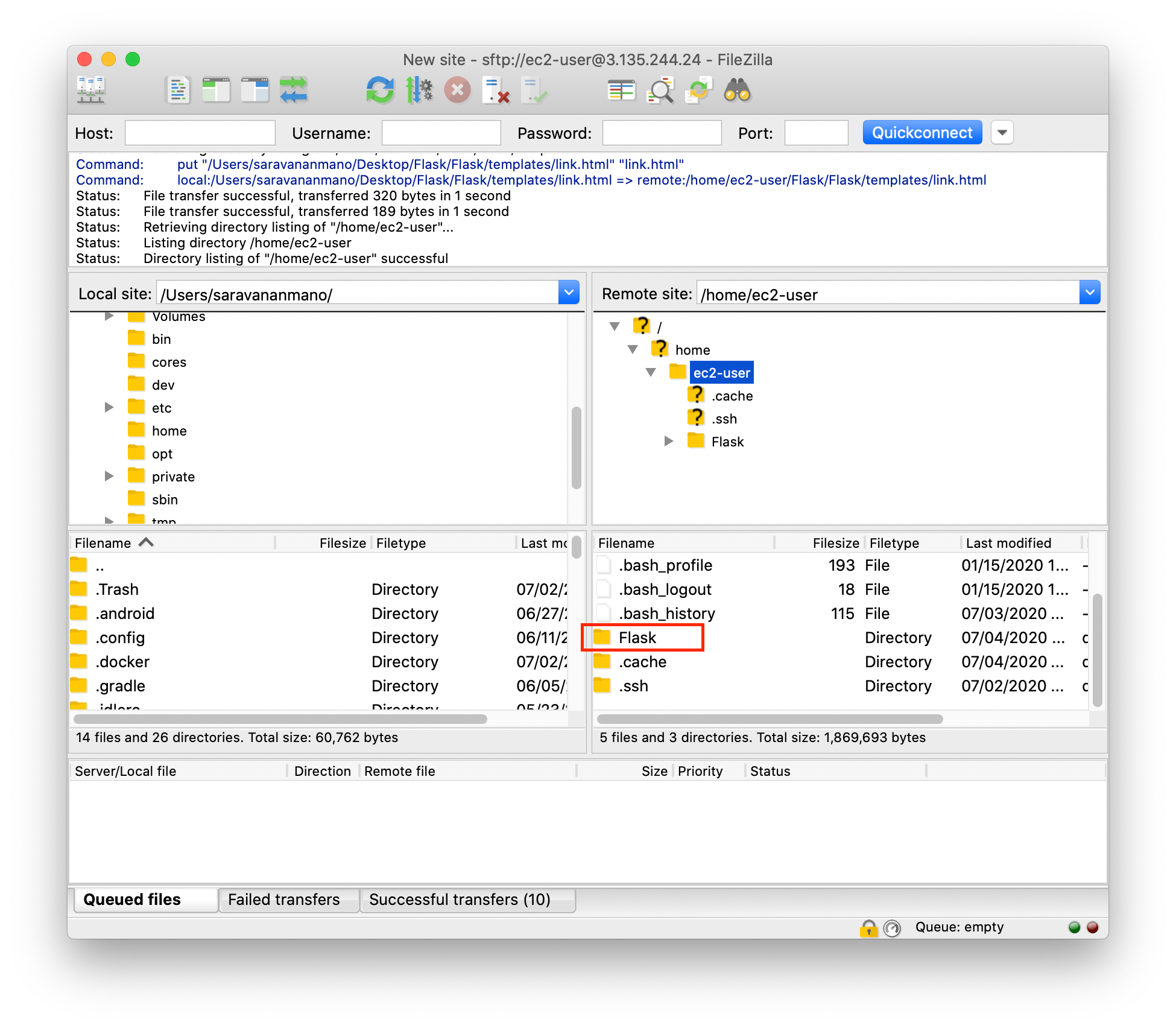Toggle the transfer queue display

(294, 90)
